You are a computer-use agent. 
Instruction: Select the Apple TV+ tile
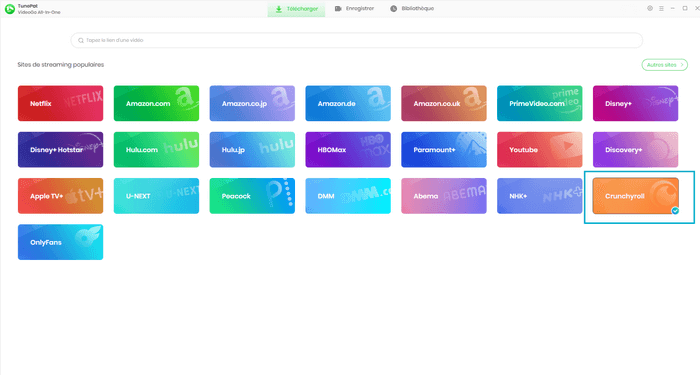coord(60,196)
